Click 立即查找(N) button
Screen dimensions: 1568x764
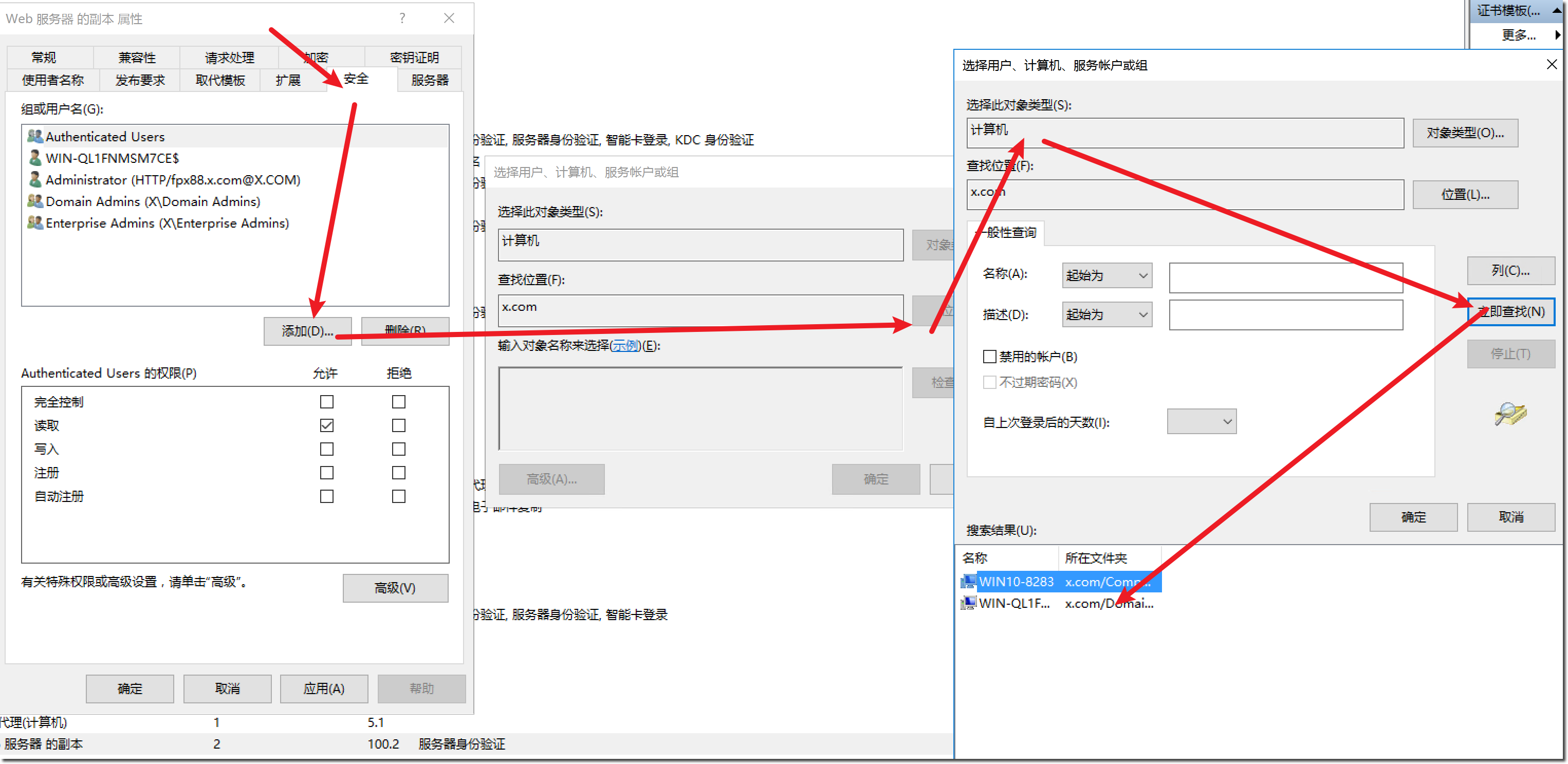[x=1511, y=312]
